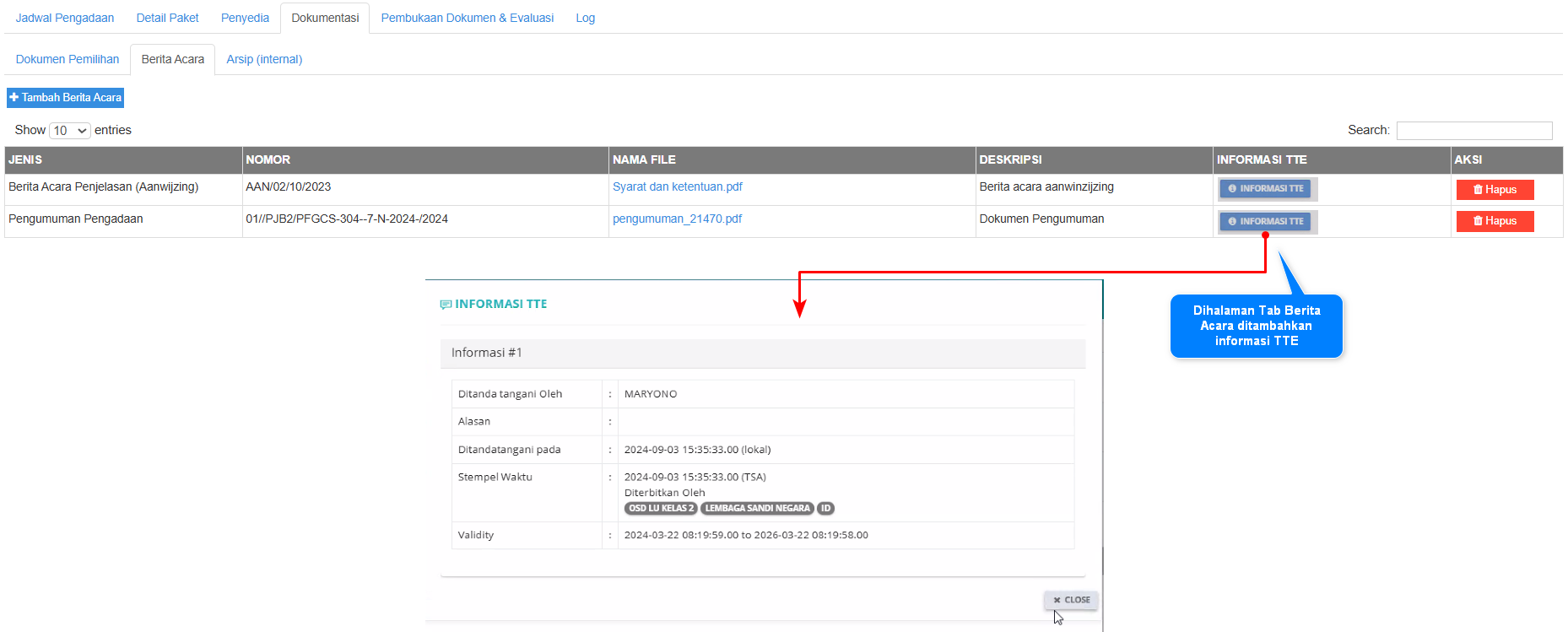The width and height of the screenshot is (1568, 632).
Task: Switch to Dokumen Pemilihan sub-tab
Action: click(x=68, y=59)
